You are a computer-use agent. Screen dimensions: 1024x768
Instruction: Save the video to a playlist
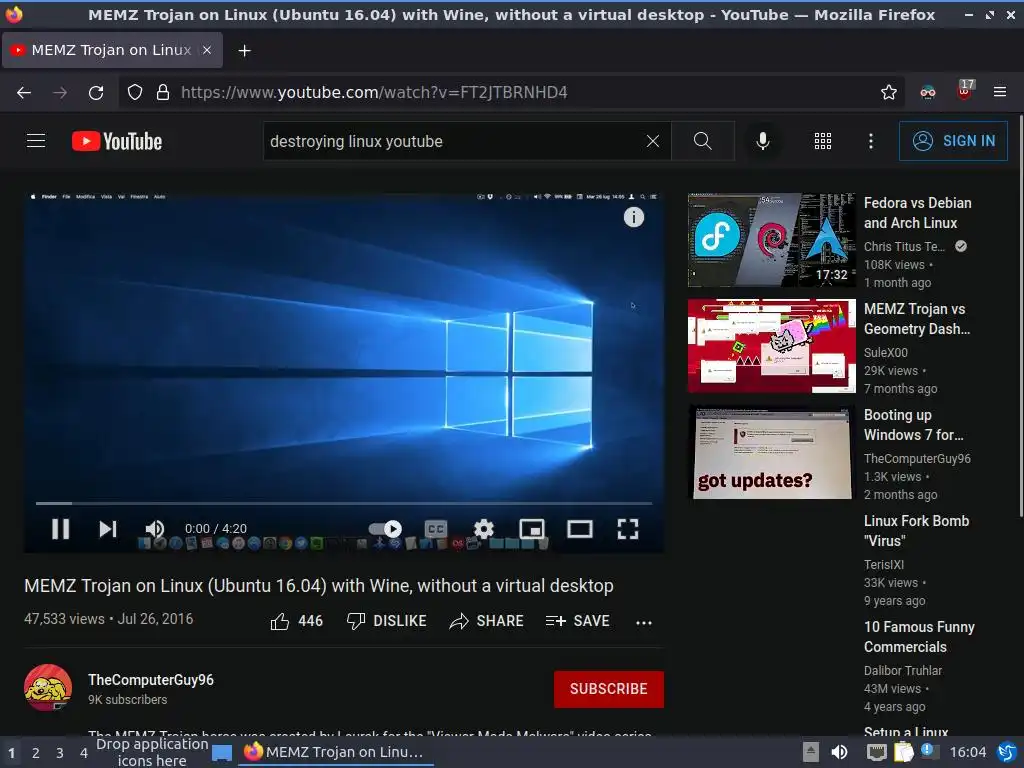coord(578,621)
